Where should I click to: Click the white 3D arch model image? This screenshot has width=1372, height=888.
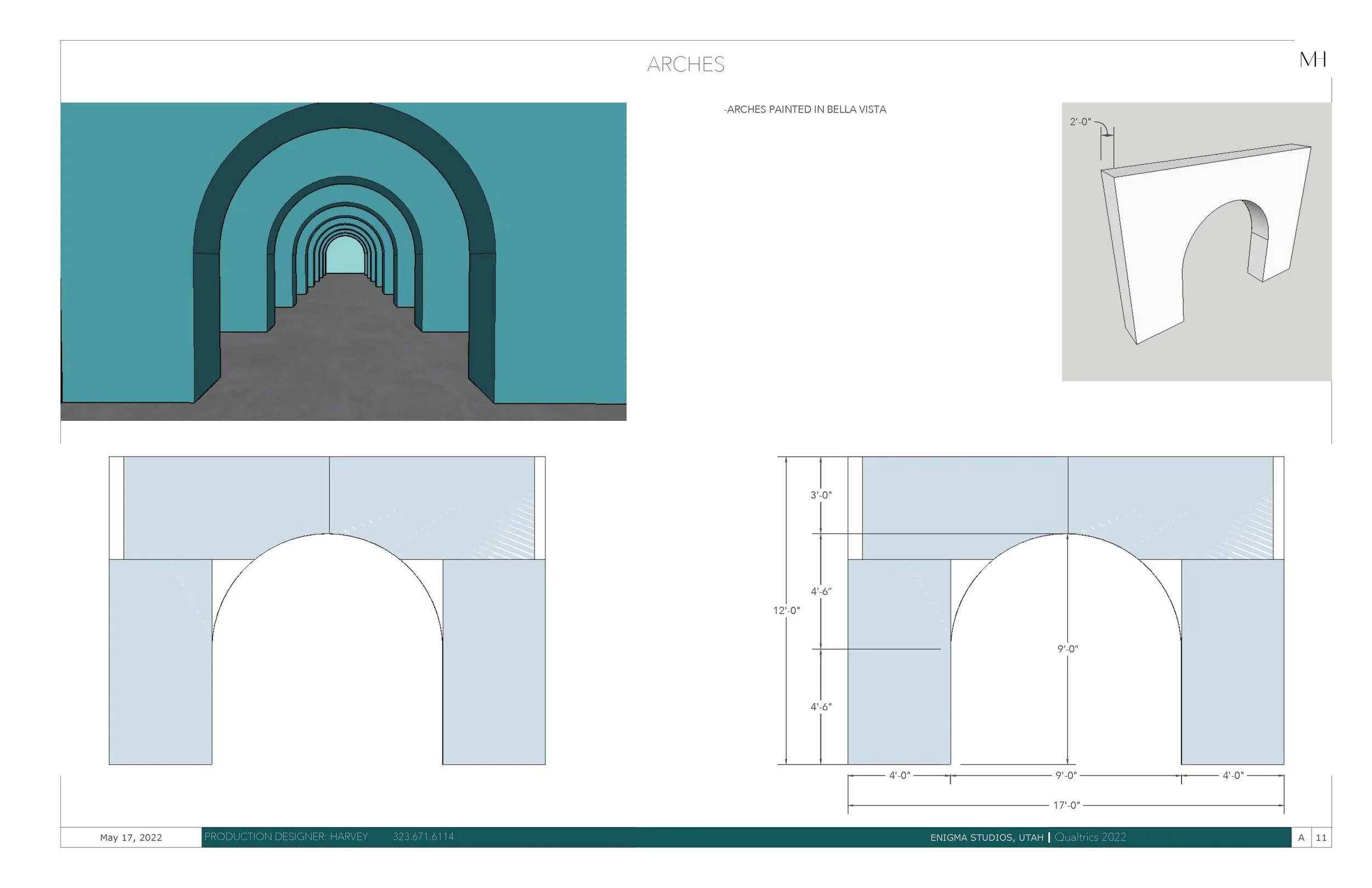(x=1196, y=241)
